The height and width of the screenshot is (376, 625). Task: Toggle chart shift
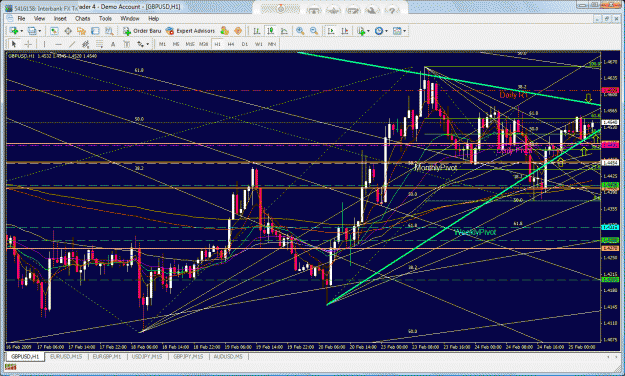pos(345,31)
